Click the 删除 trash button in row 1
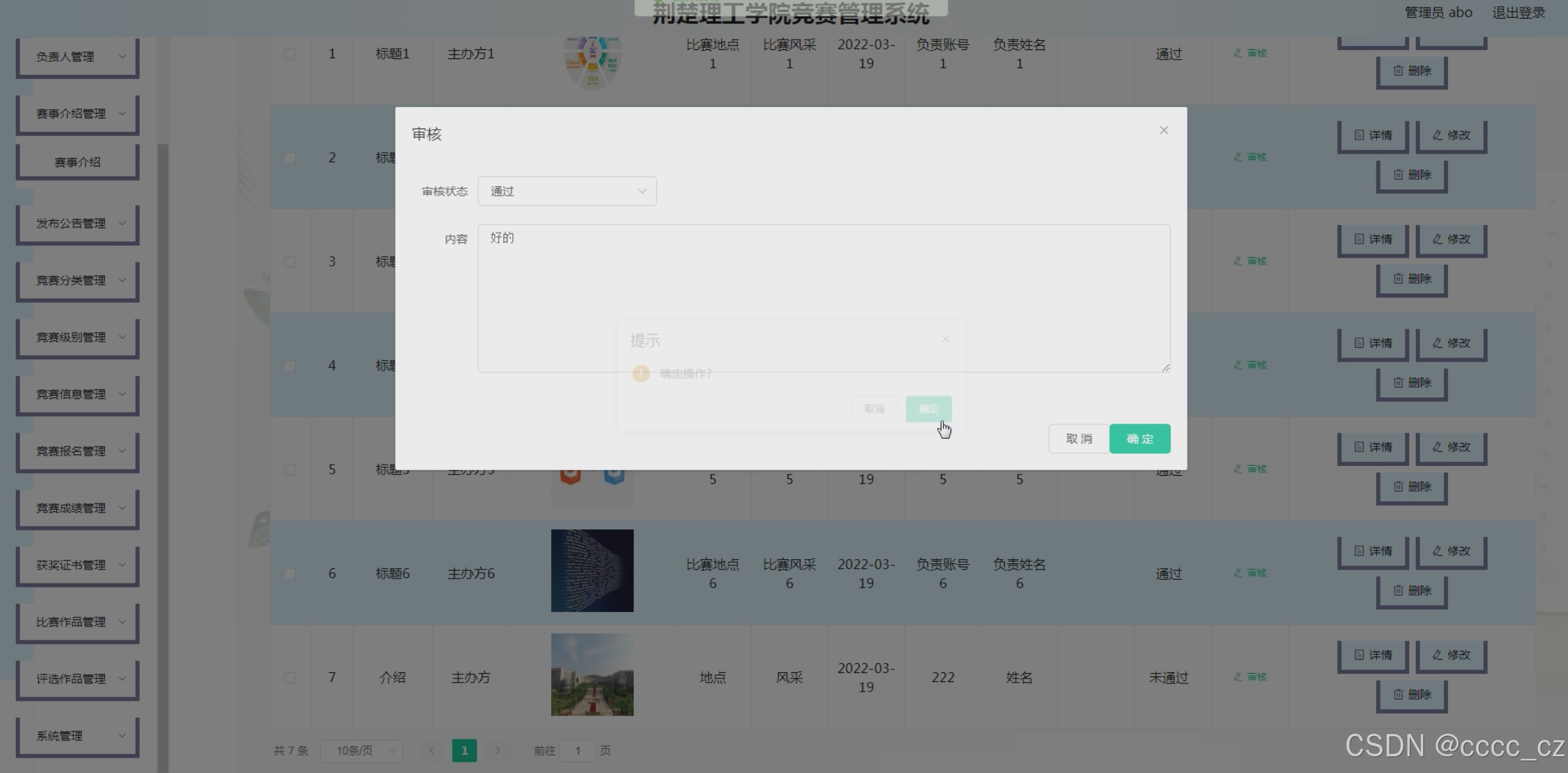The image size is (1568, 773). [x=1412, y=71]
